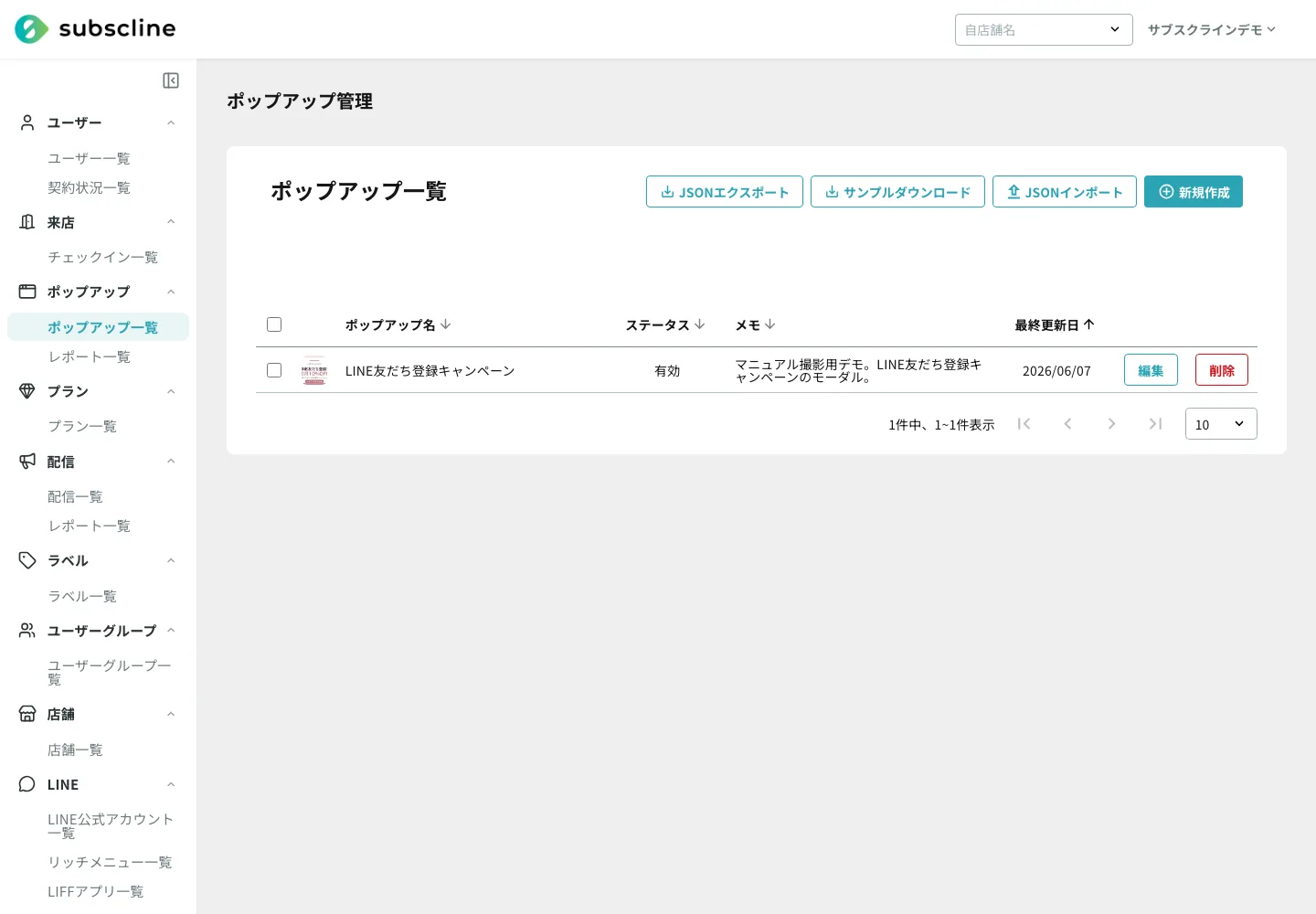This screenshot has width=1316, height=914.
Task: Edit the LINE友だち登録キャンペーン popup via 編集
Action: tap(1151, 370)
